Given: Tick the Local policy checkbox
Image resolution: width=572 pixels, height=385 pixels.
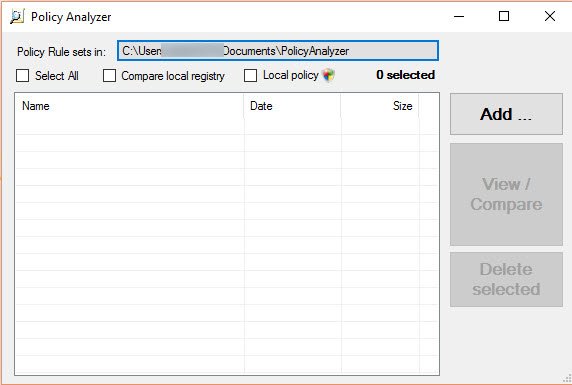Looking at the screenshot, I should coord(250,76).
